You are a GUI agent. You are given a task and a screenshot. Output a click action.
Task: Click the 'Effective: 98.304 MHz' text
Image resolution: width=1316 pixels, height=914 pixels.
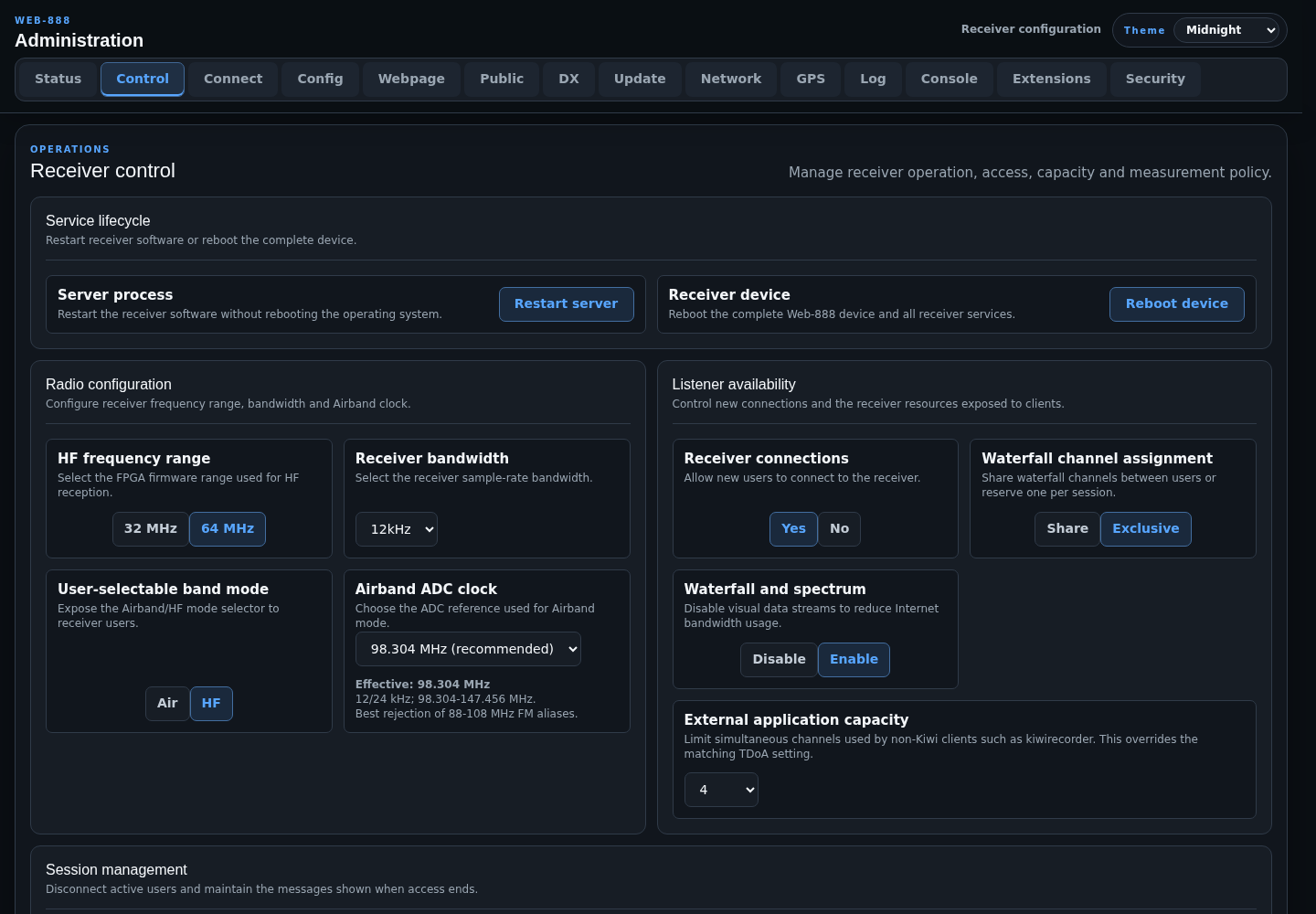coord(422,685)
